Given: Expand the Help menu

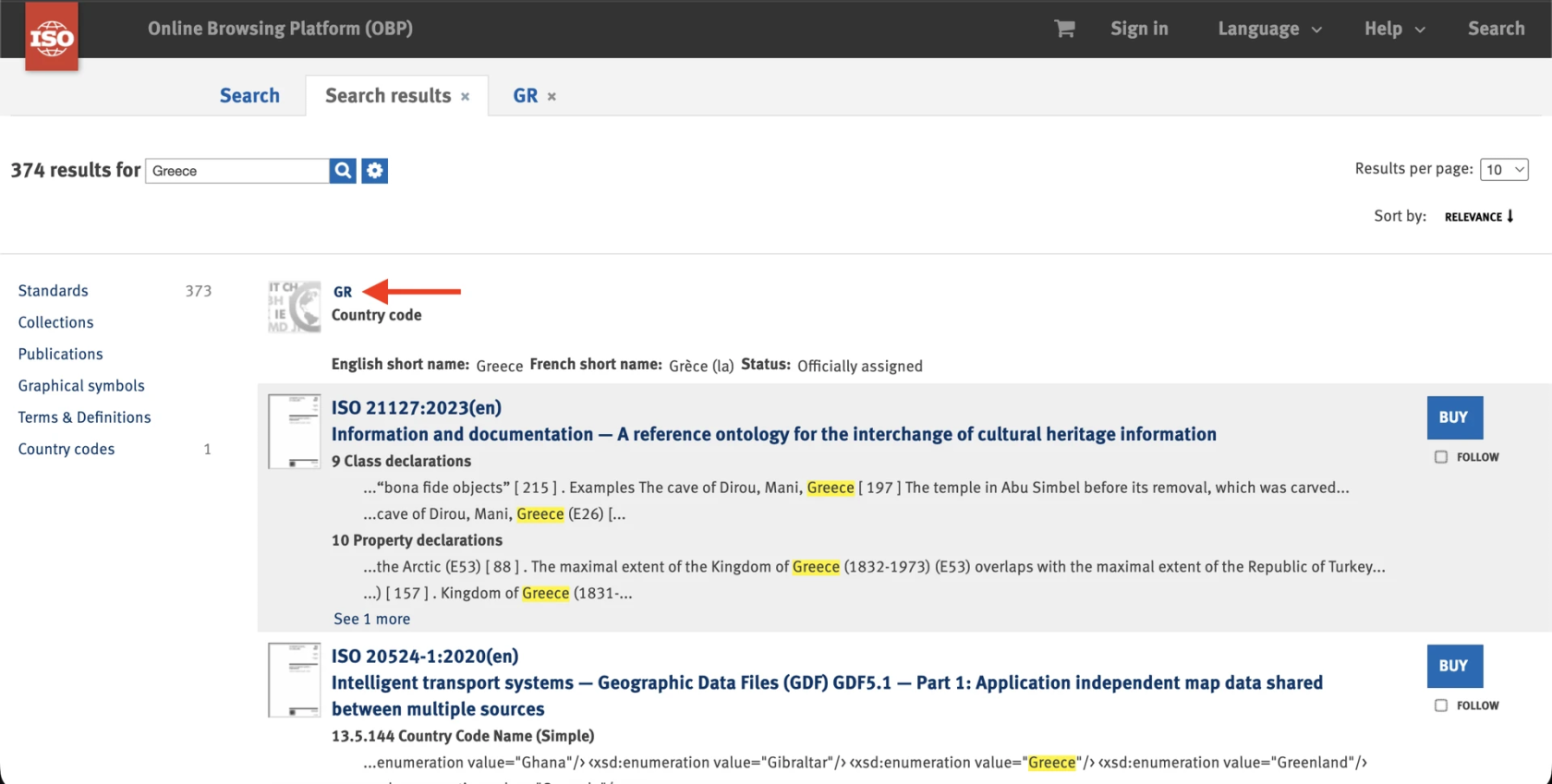Looking at the screenshot, I should pos(1395,29).
